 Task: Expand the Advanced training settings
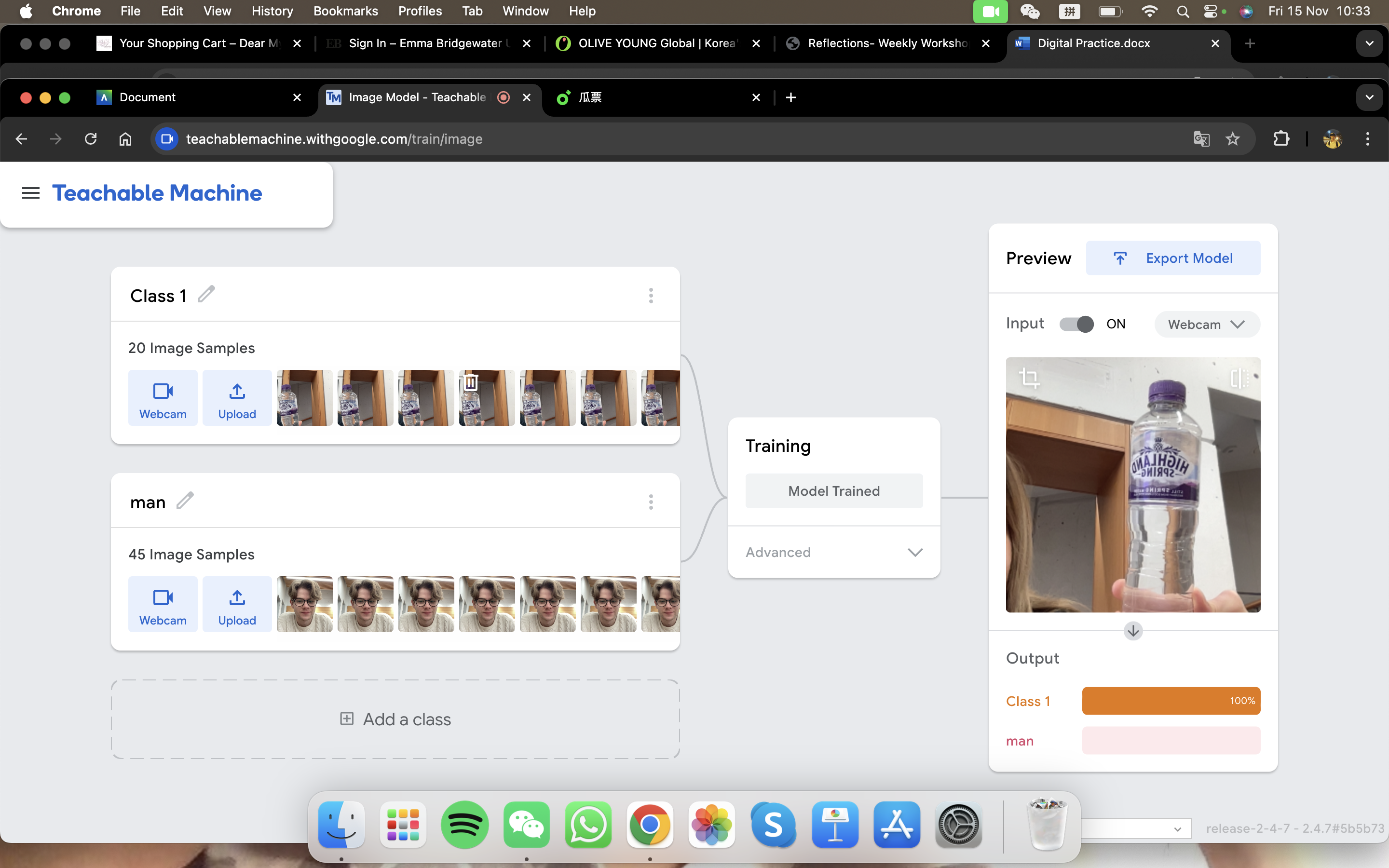pyautogui.click(x=833, y=552)
